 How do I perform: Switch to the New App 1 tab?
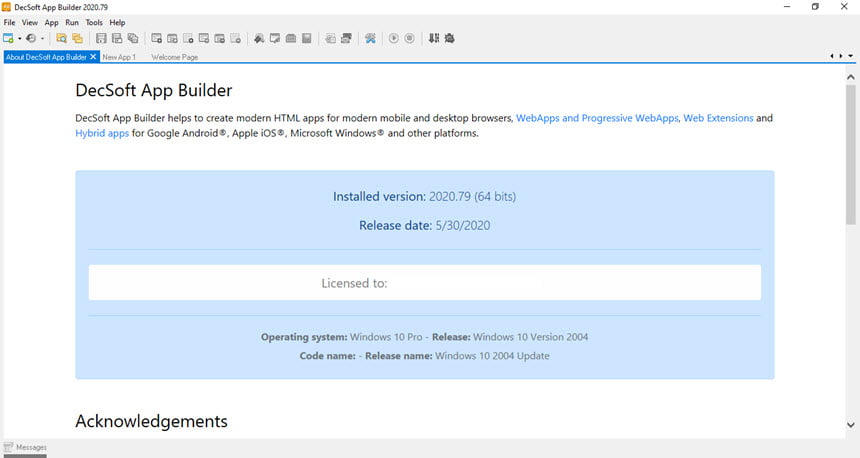click(x=119, y=57)
